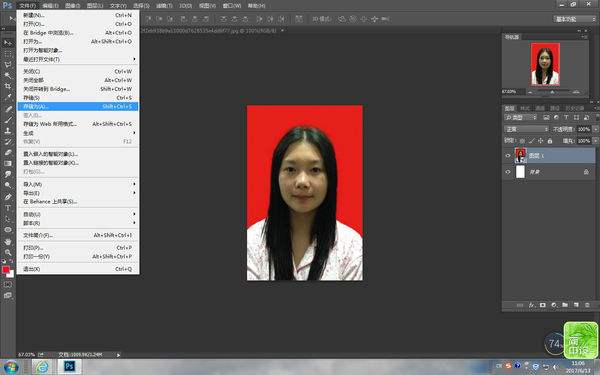600x375 pixels.
Task: Select the Gradient tool
Action: point(8,163)
